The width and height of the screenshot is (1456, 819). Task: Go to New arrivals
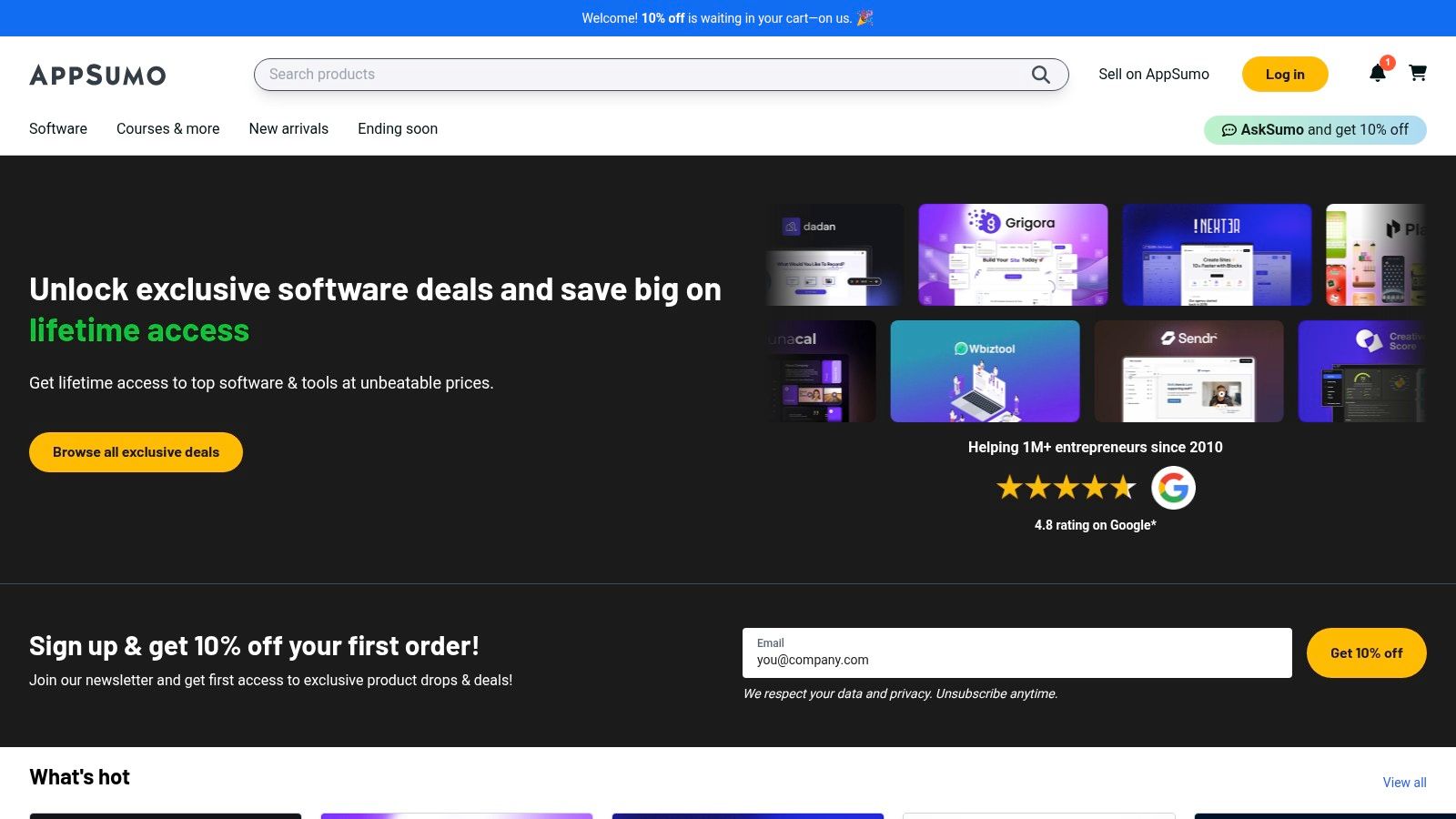[288, 128]
